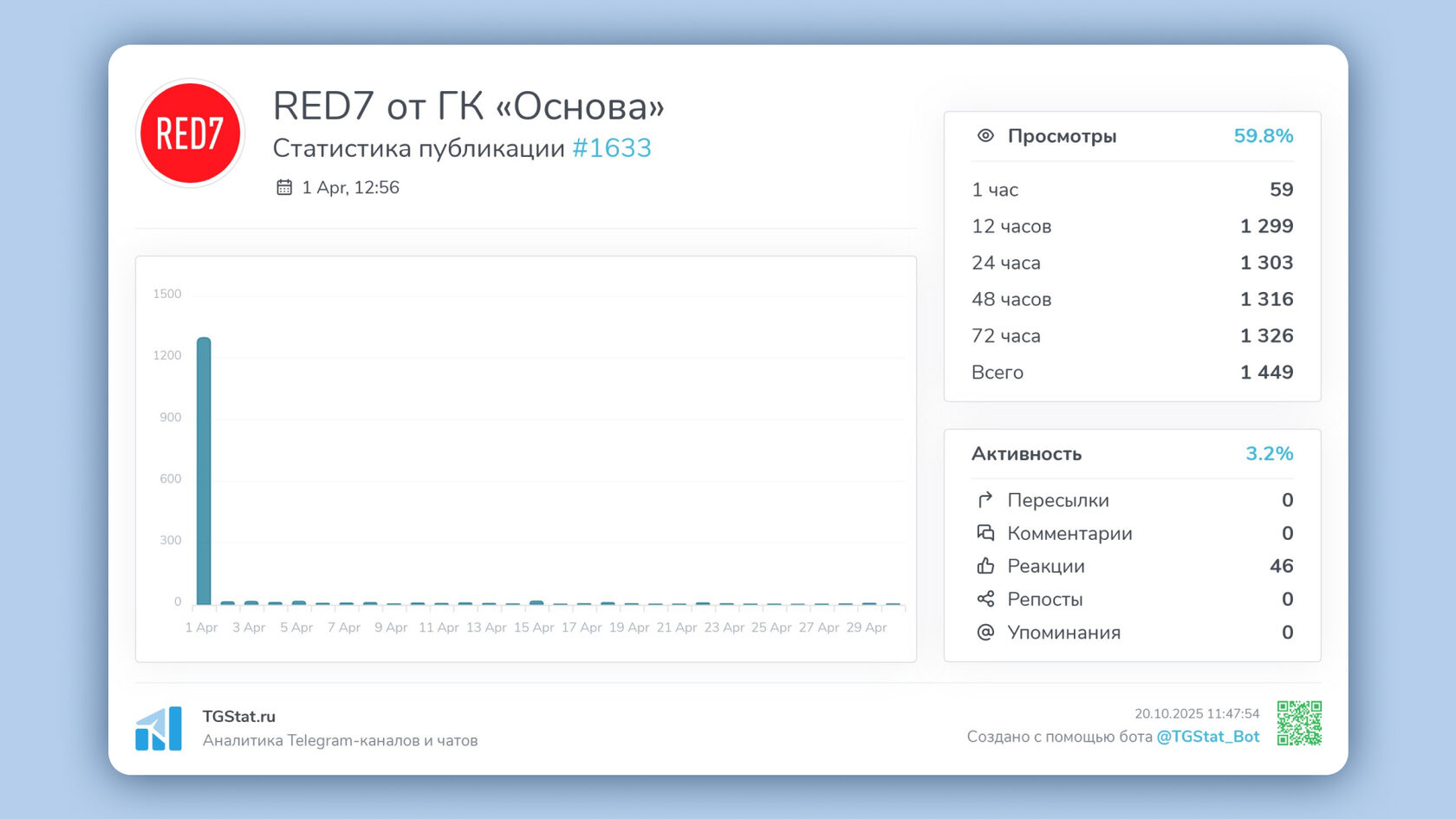Click the comments bubble icon for Комментарии
This screenshot has height=819, width=1456.
[985, 533]
